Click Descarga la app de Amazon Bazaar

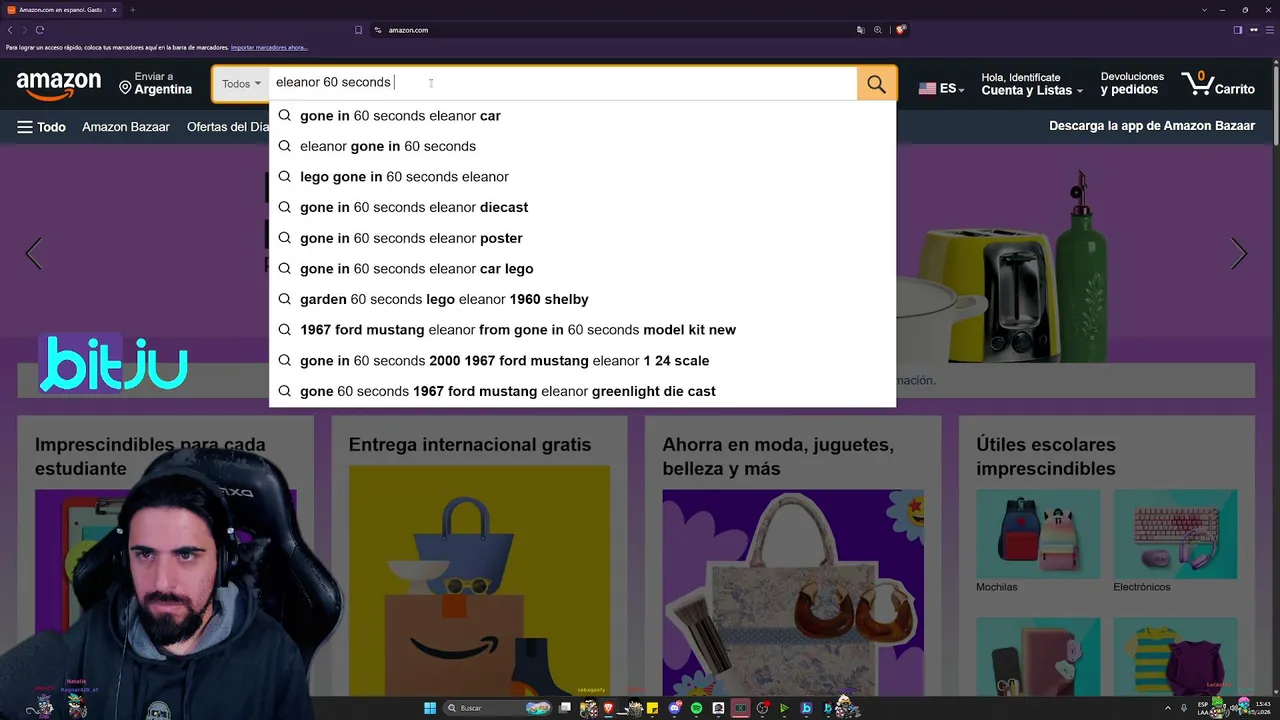(1152, 126)
